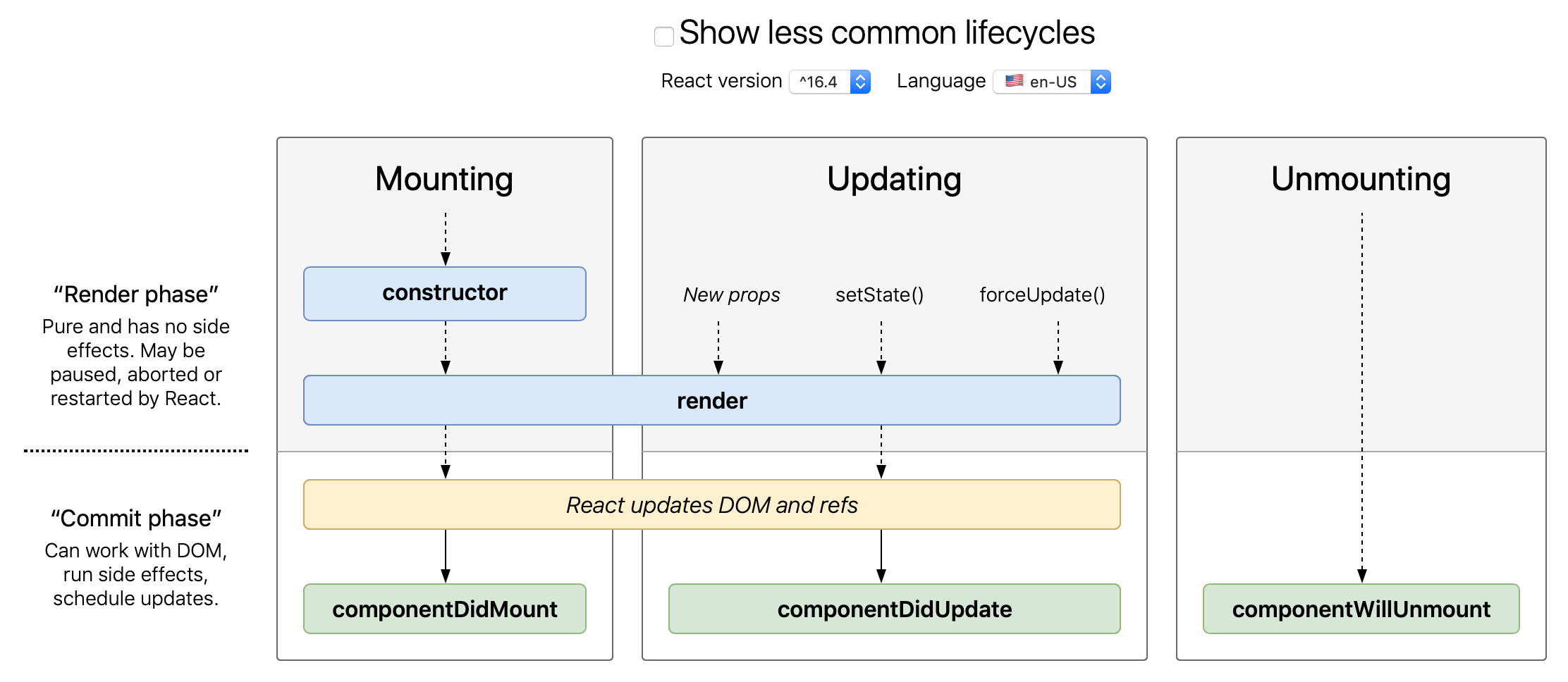Open the render lifecycle method
1568x682 pixels.
click(x=711, y=400)
